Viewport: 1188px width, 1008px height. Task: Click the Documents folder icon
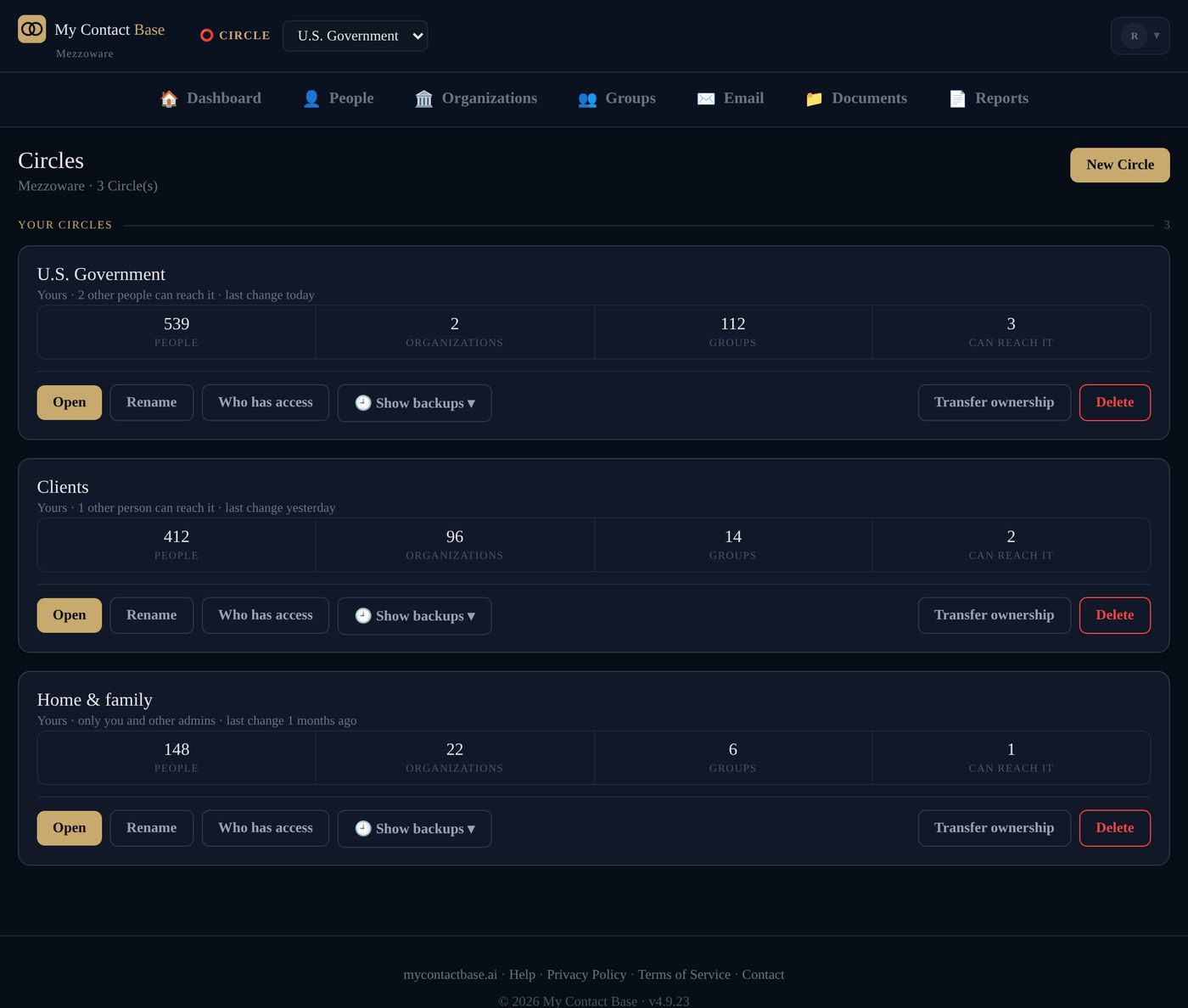[814, 98]
